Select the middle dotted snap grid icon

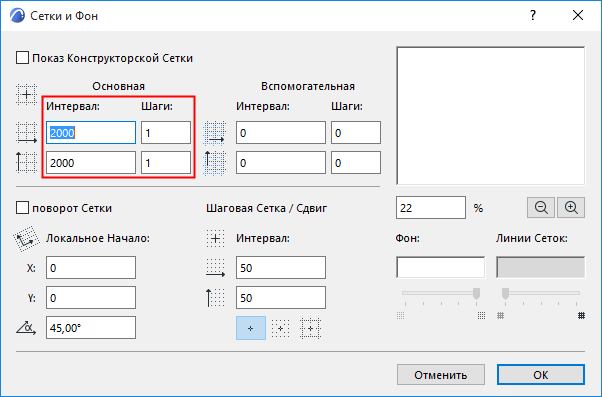pos(280,328)
